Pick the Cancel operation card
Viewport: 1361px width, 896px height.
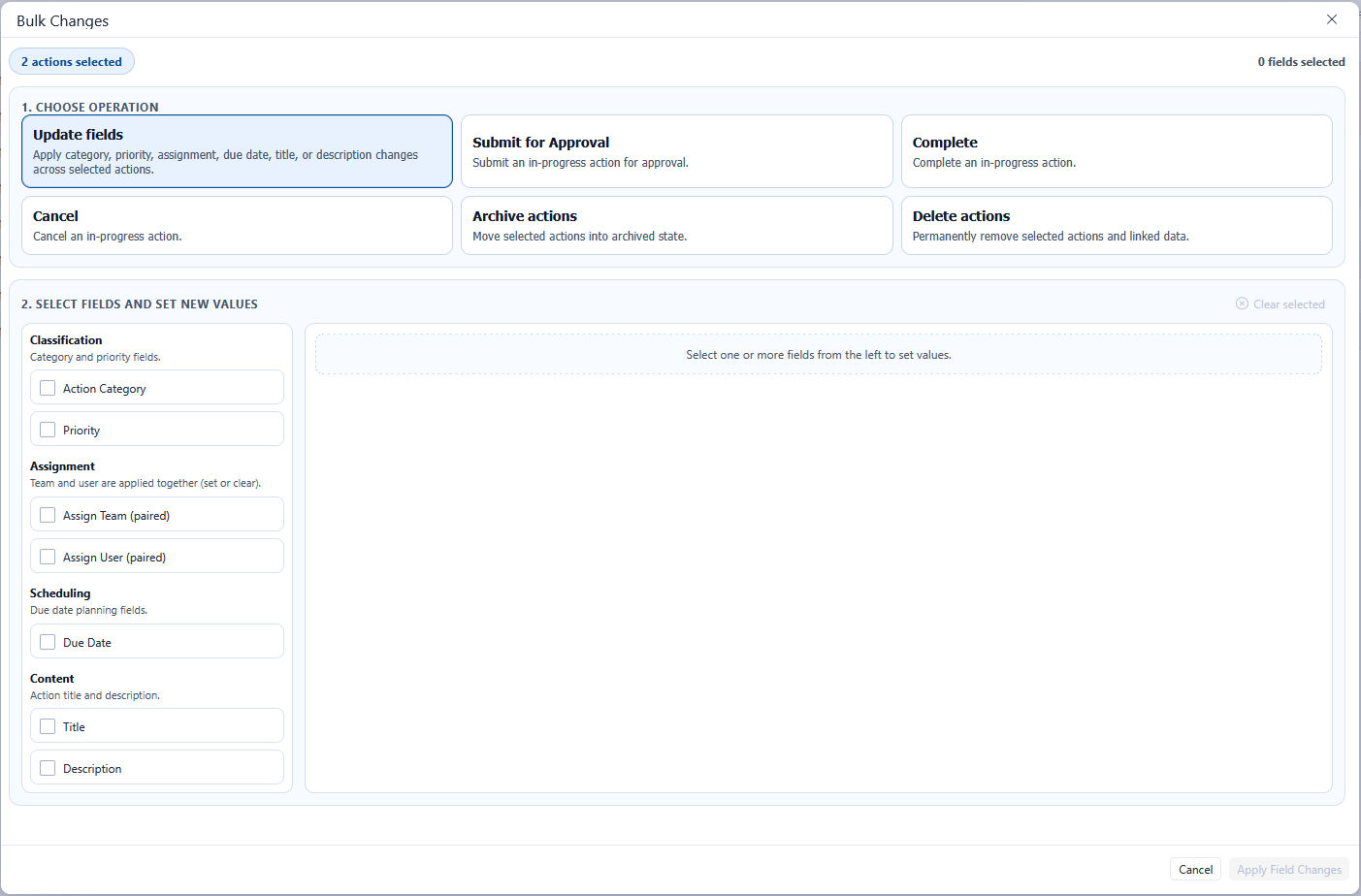237,225
